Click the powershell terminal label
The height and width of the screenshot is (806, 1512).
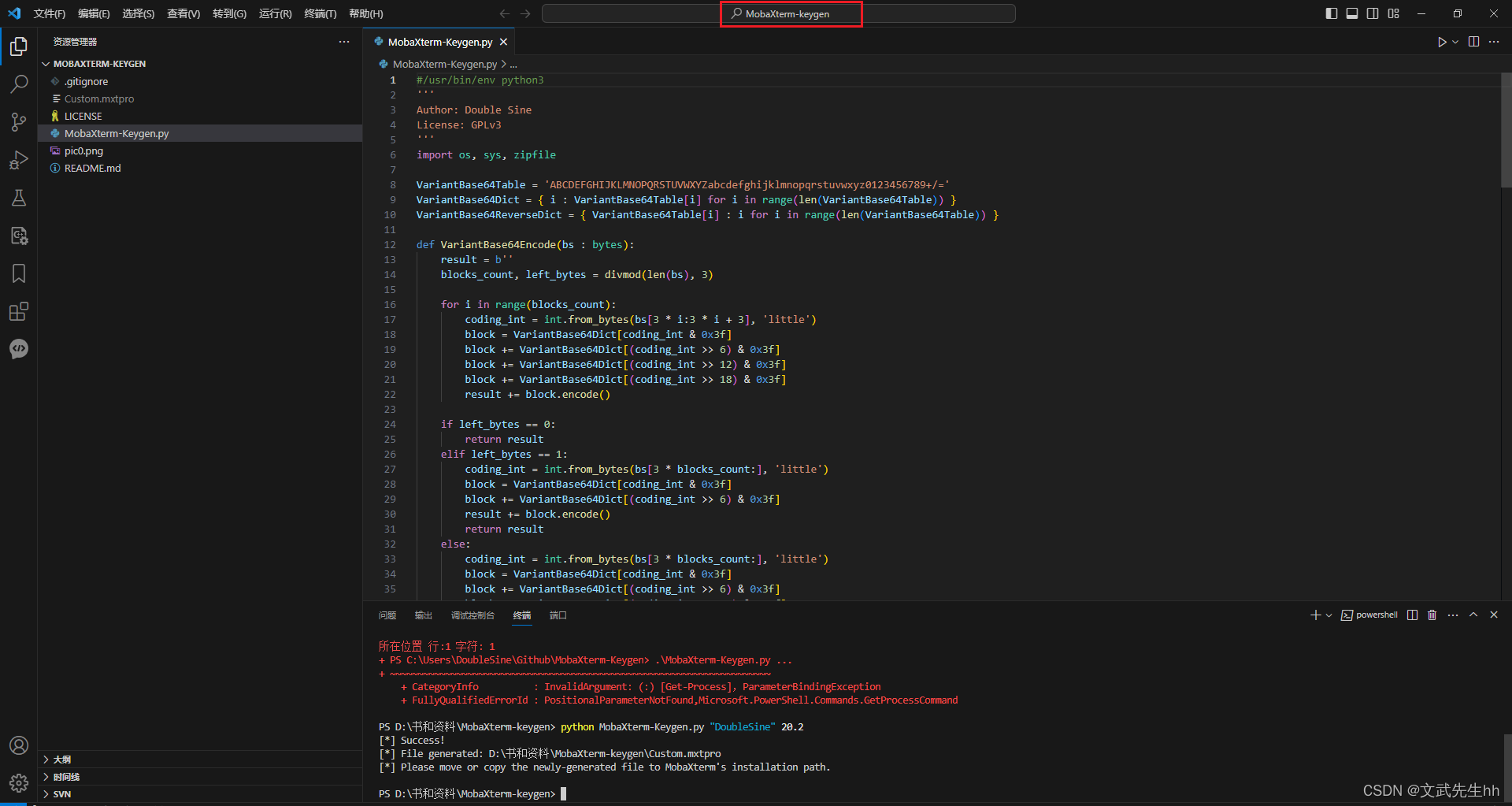[x=1369, y=615]
